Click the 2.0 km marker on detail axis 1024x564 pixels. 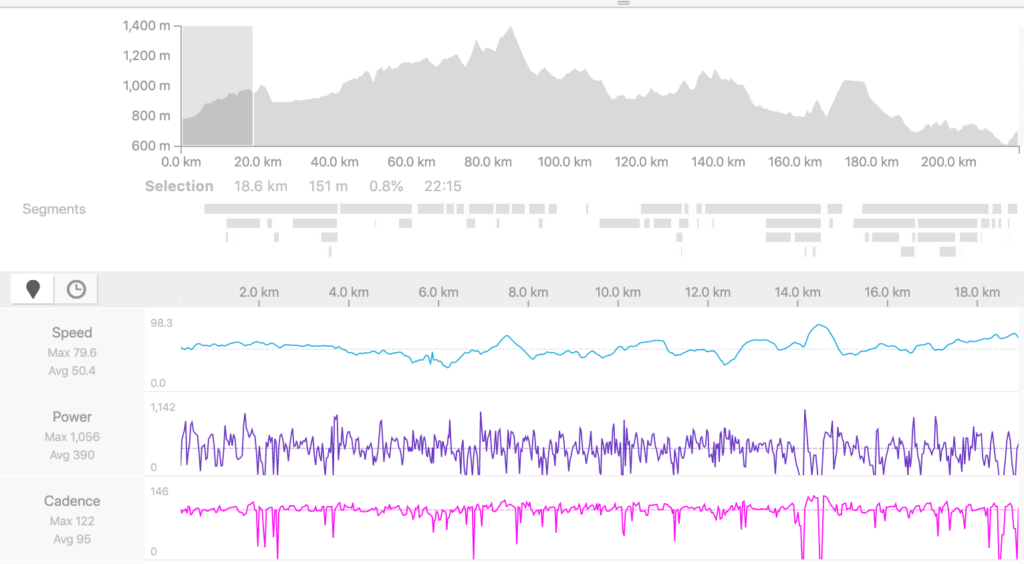click(259, 292)
